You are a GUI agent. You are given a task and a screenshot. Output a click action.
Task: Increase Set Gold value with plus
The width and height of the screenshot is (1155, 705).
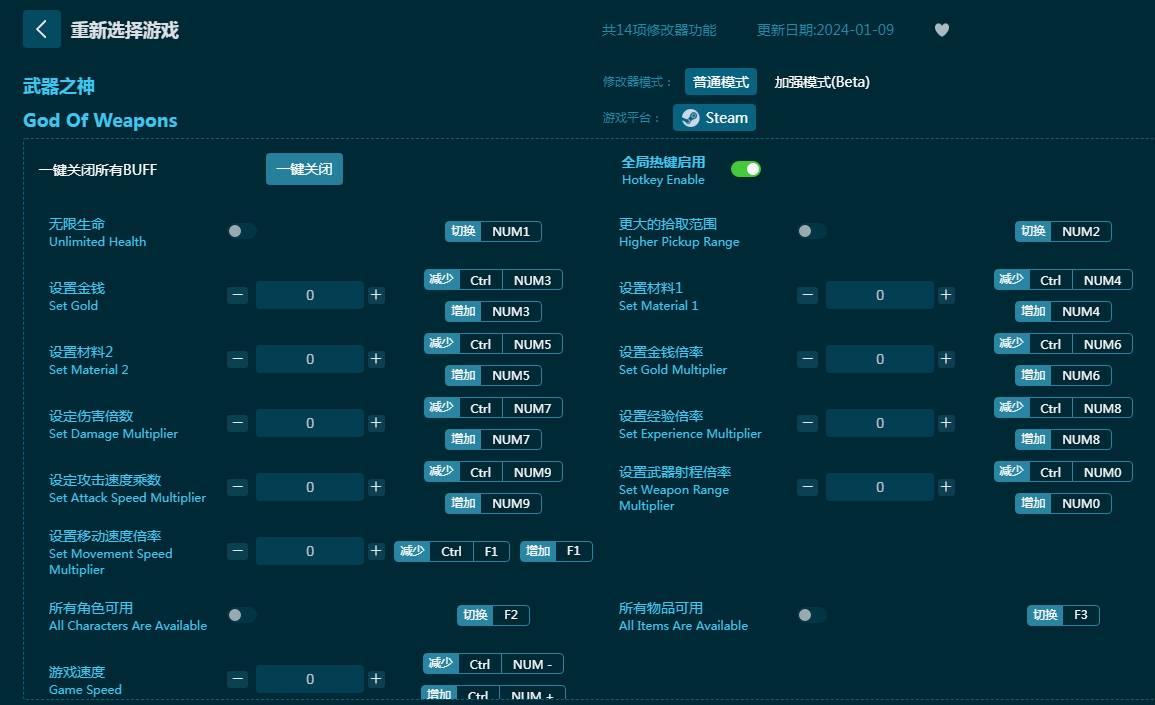[376, 295]
